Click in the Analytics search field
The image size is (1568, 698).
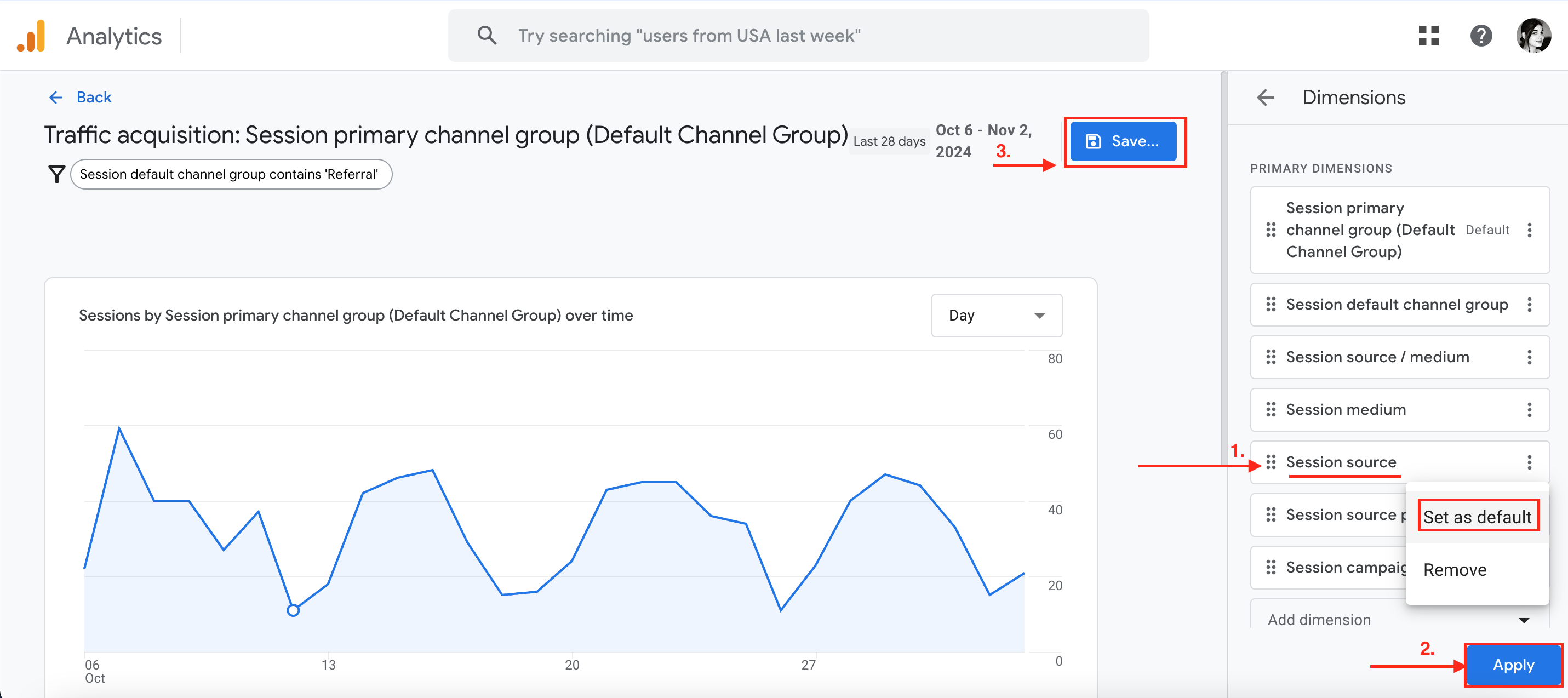click(x=798, y=35)
